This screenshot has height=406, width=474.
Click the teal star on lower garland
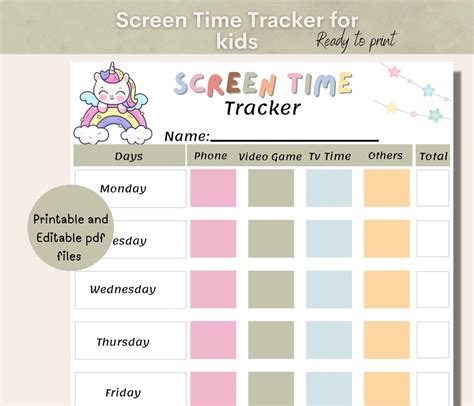[x=435, y=115]
